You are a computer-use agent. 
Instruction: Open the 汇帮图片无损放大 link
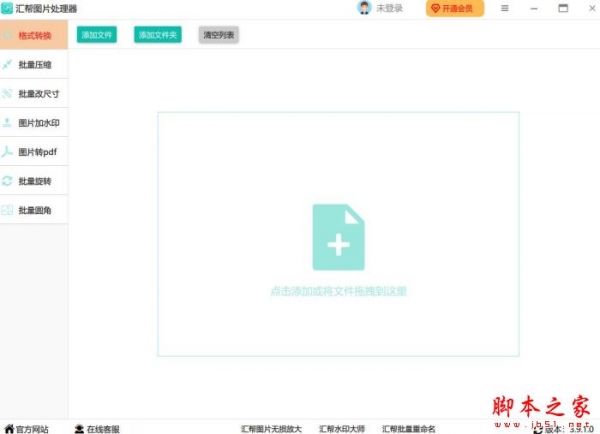pyautogui.click(x=271, y=429)
